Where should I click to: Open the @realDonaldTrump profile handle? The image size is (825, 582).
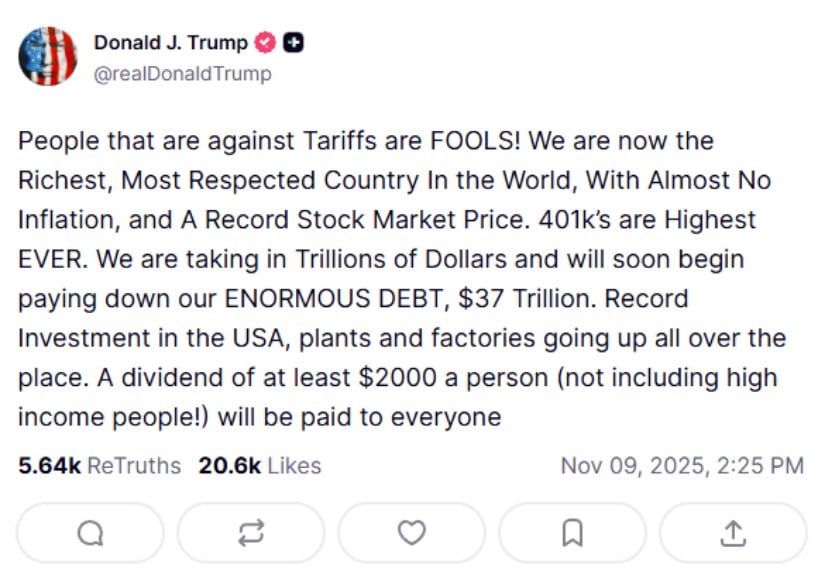(181, 73)
